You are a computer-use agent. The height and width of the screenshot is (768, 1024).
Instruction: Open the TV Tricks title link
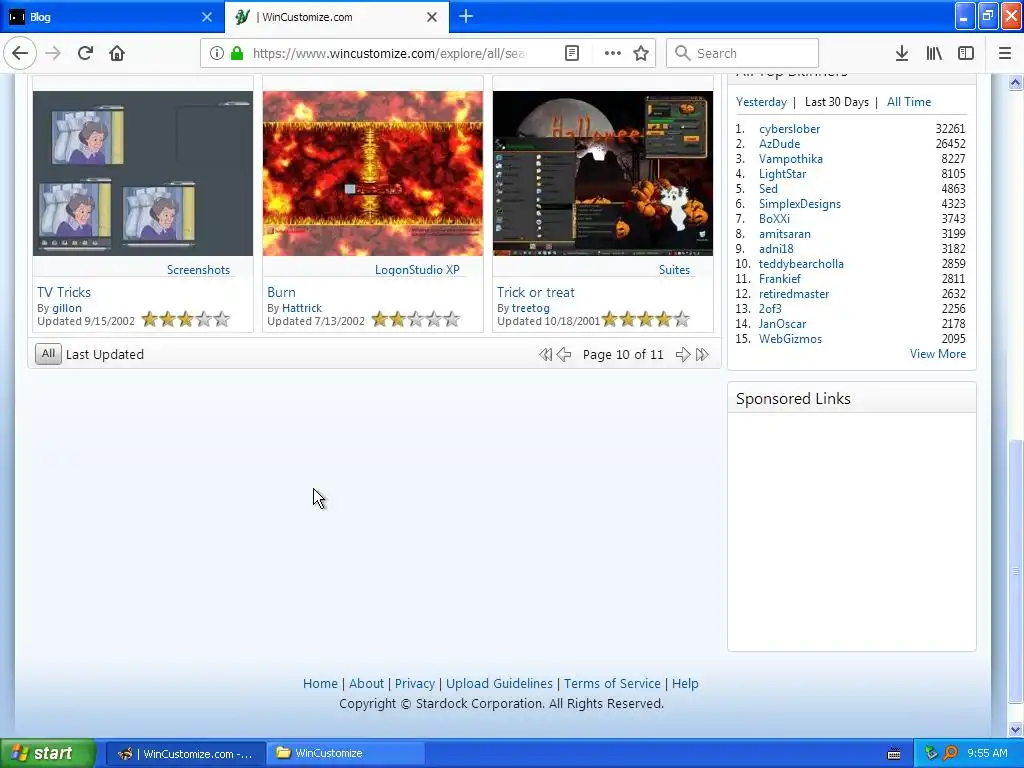(64, 293)
